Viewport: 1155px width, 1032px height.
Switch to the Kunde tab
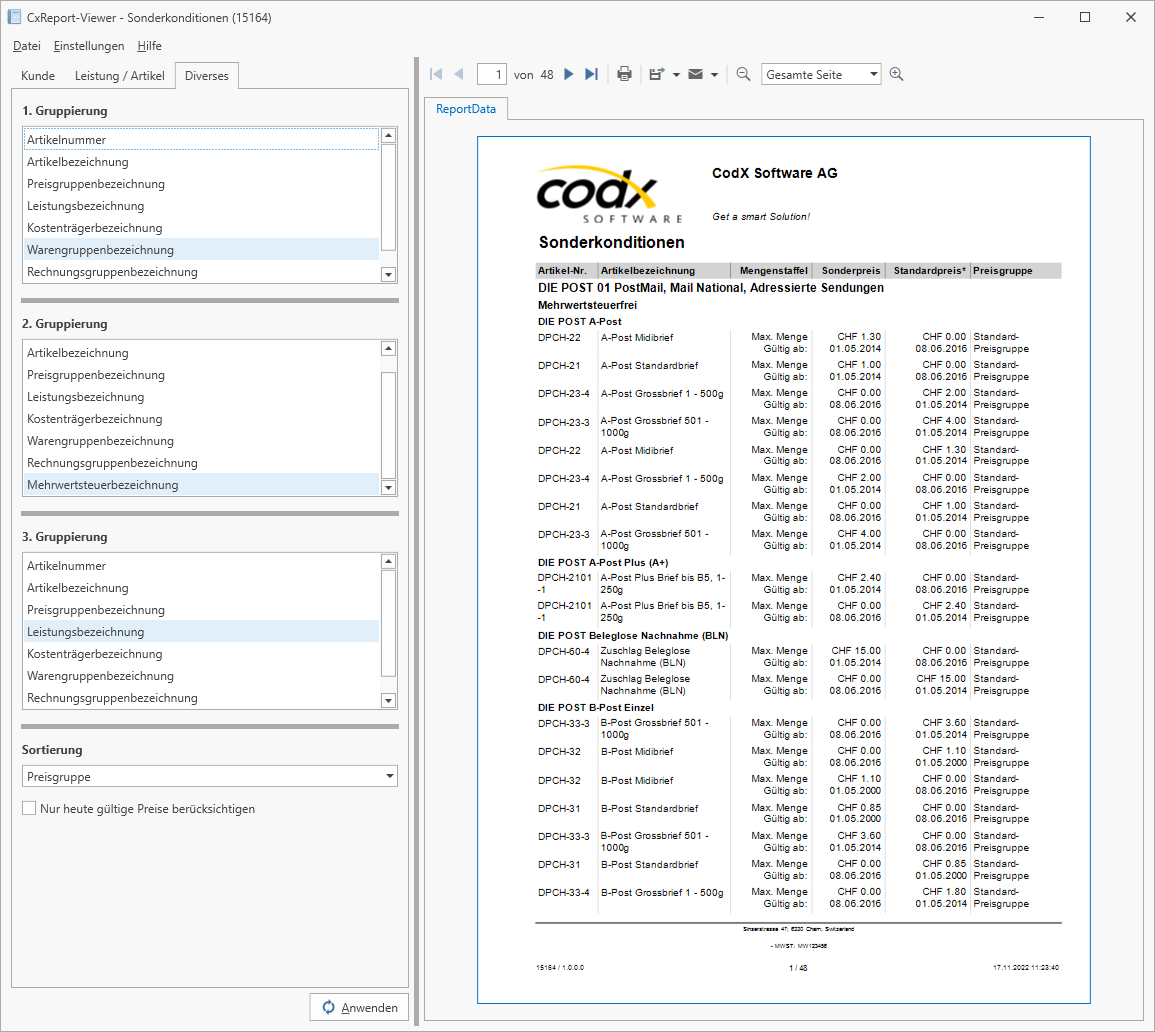point(38,76)
